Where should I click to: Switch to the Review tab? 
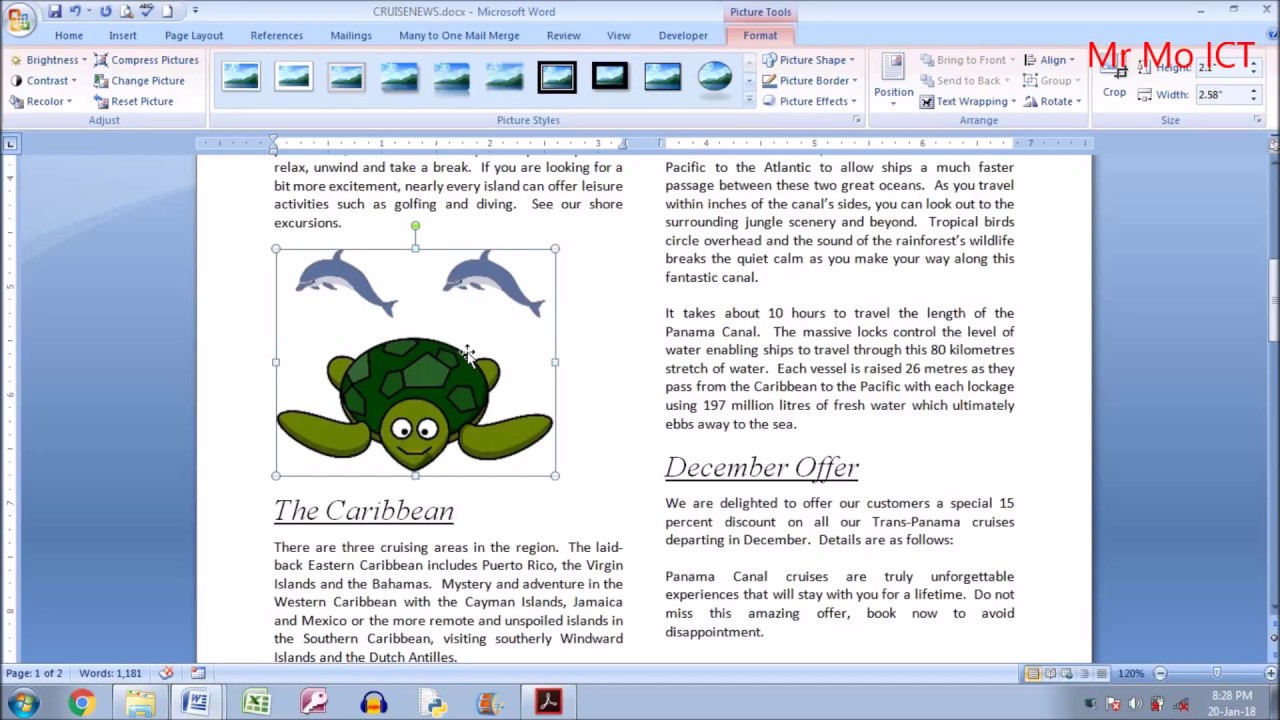[564, 35]
